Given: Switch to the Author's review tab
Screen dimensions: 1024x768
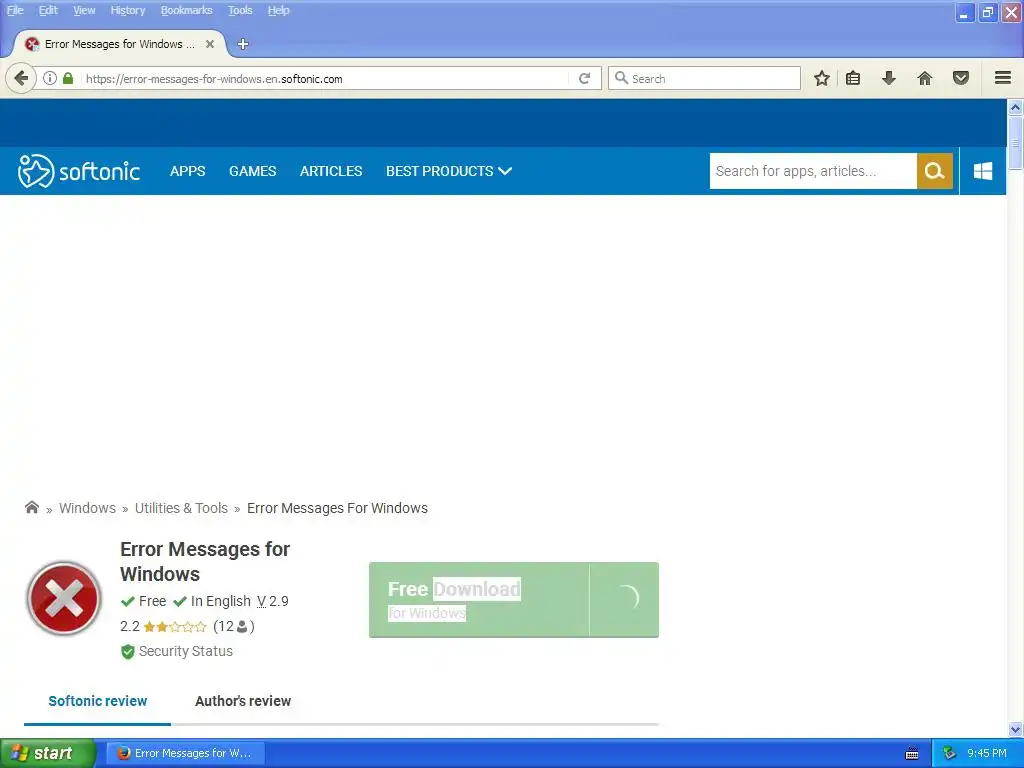Looking at the screenshot, I should 242,701.
